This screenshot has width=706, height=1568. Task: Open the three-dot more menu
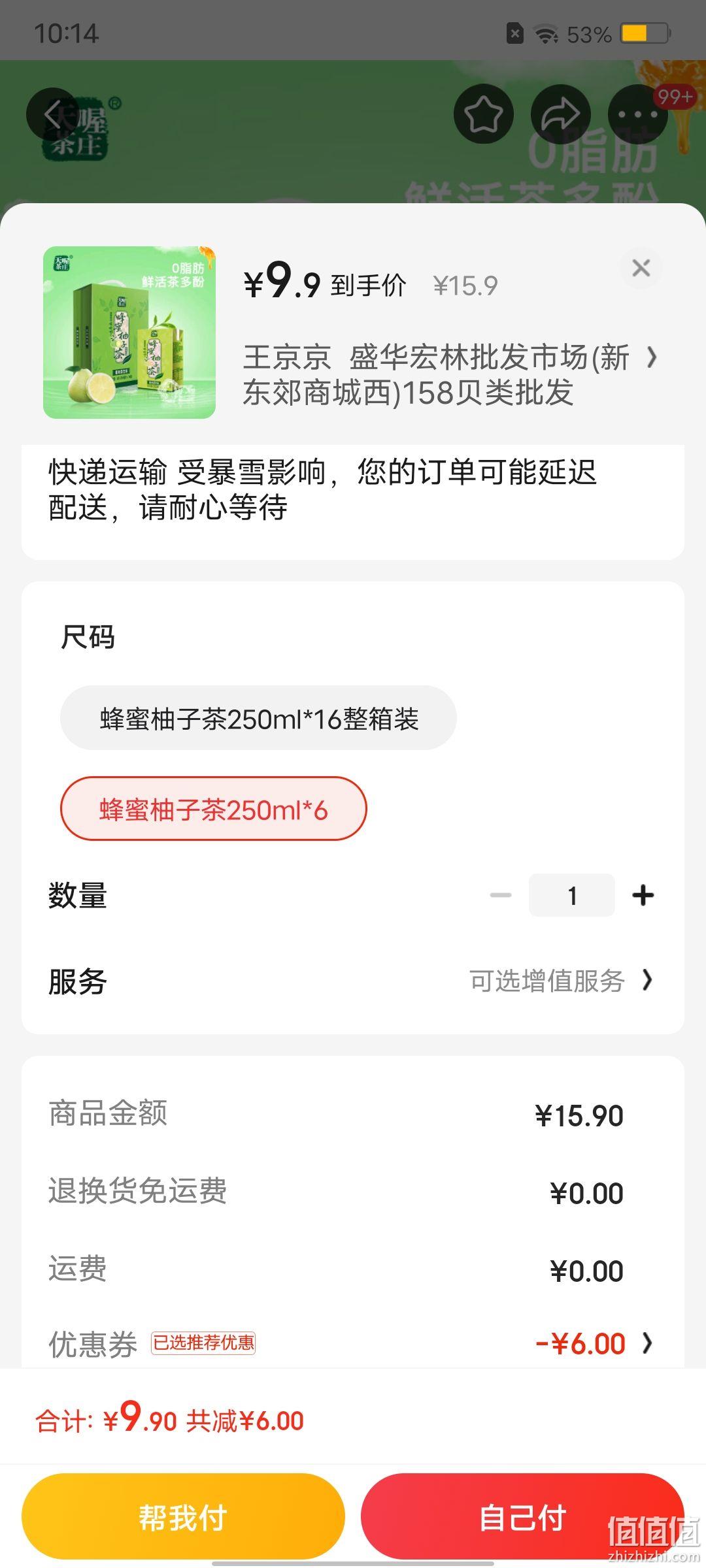(x=638, y=114)
